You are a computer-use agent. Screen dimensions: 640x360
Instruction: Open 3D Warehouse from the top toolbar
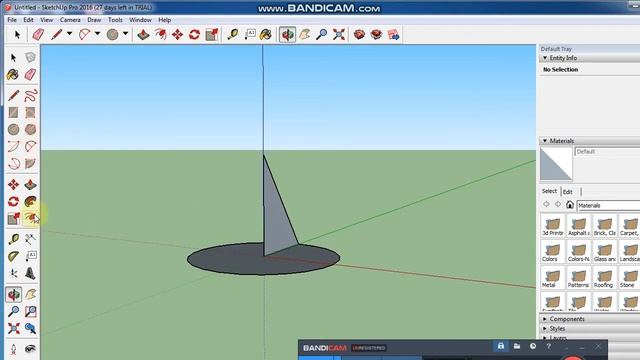tap(359, 35)
